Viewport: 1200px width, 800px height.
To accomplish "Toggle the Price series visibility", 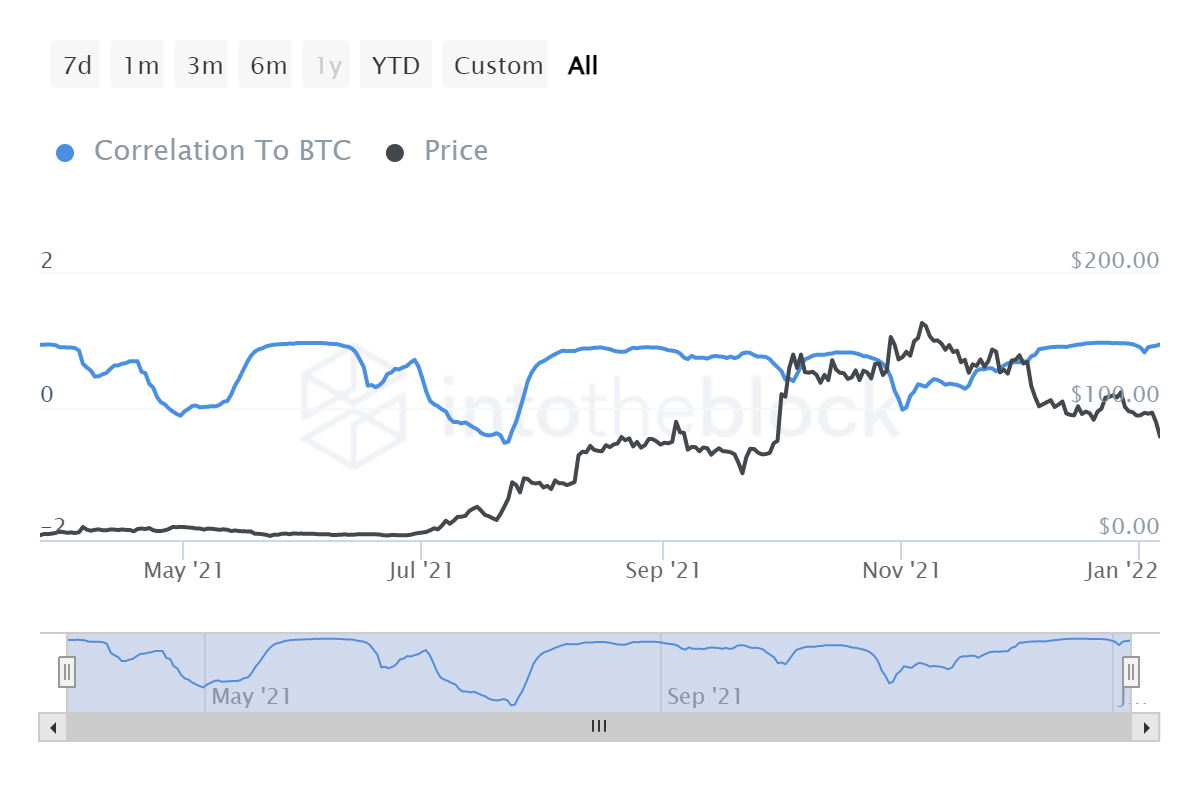I will [456, 151].
